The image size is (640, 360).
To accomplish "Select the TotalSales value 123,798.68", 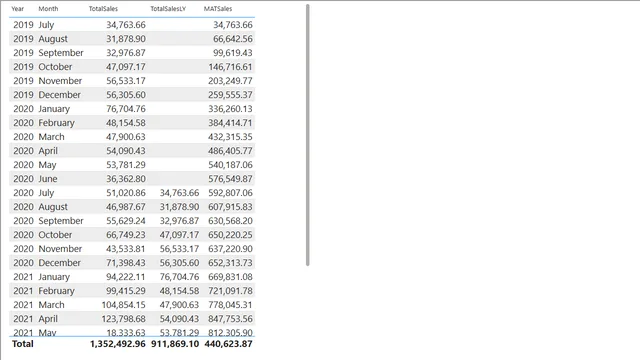I will (x=123, y=319).
